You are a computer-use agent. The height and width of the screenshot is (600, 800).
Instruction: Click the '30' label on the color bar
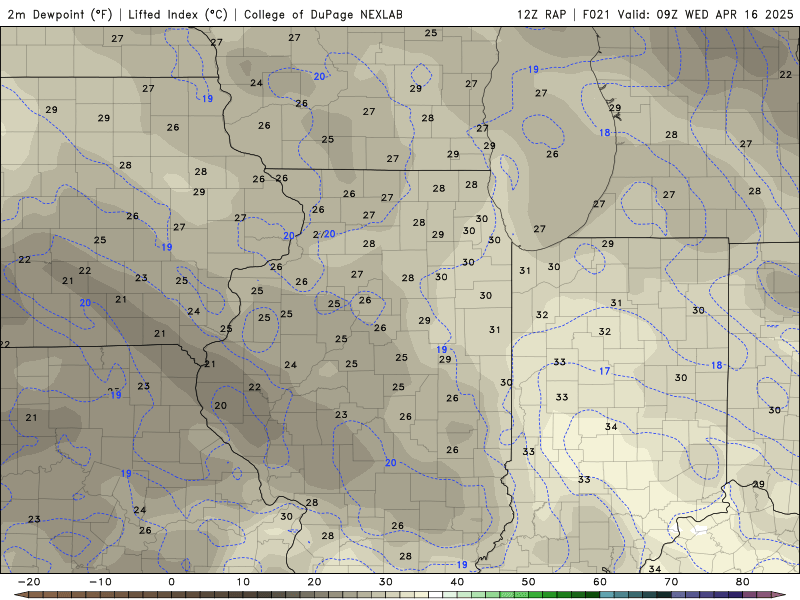(x=386, y=582)
